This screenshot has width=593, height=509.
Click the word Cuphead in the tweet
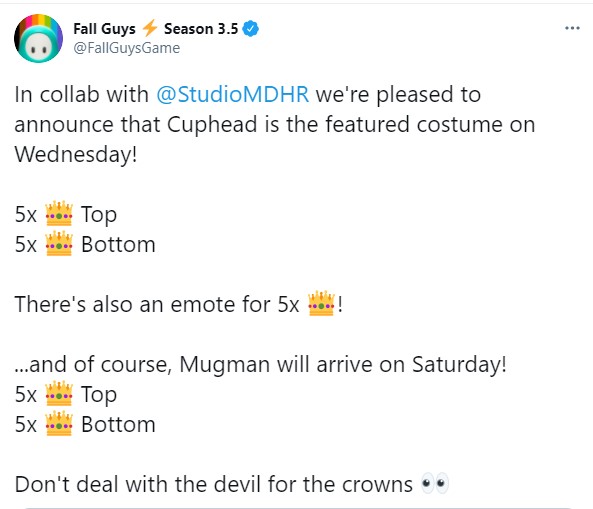tap(212, 124)
